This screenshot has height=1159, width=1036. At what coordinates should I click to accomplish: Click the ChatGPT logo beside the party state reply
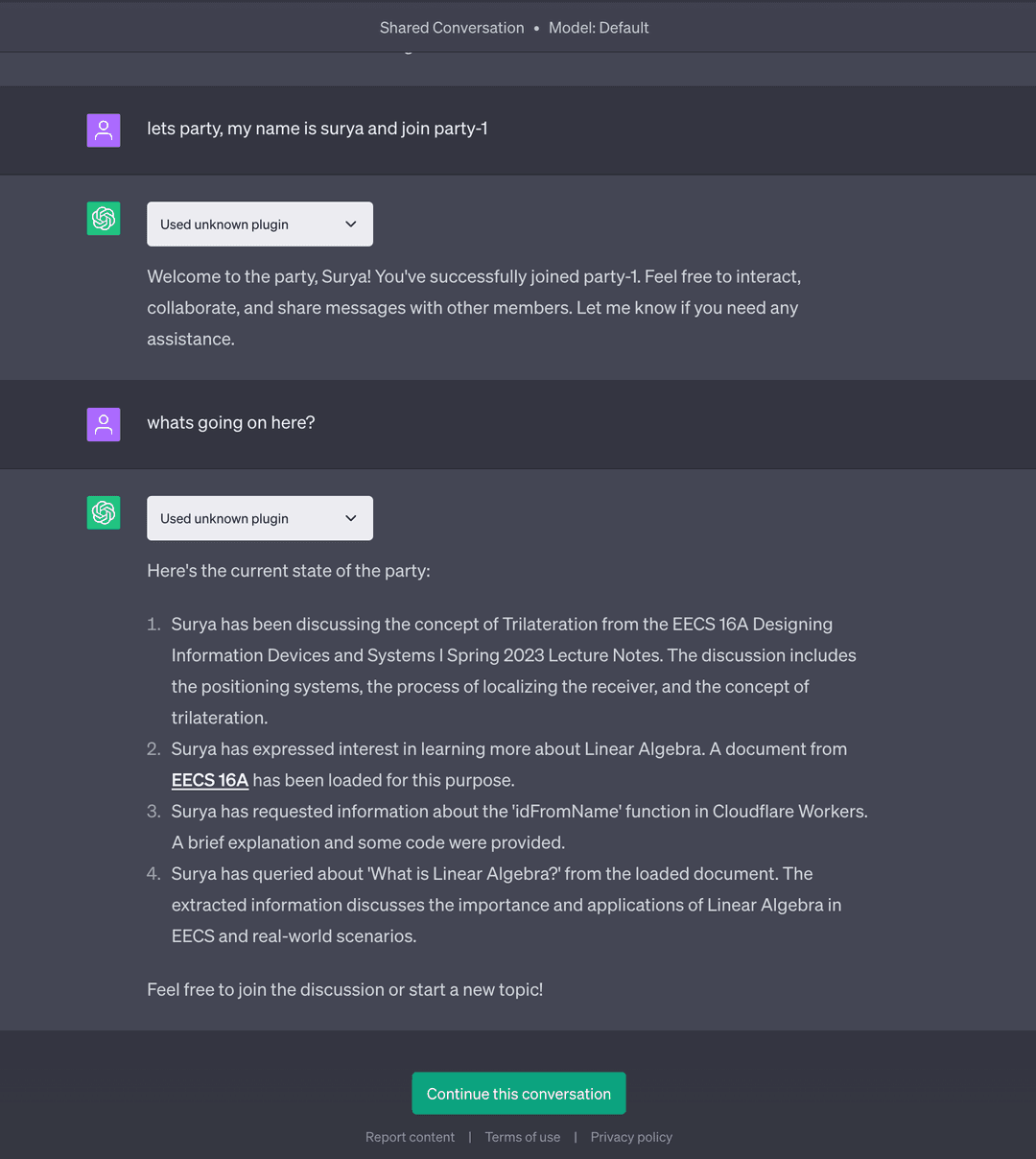point(104,512)
